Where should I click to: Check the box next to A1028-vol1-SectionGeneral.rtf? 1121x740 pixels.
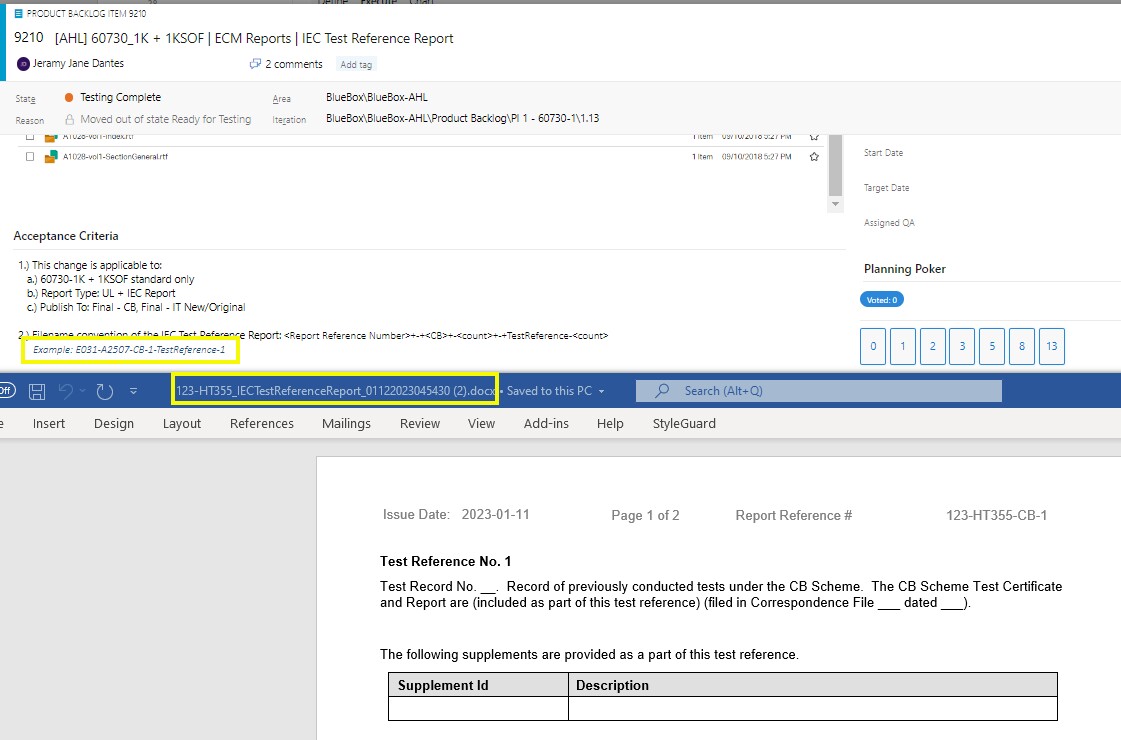point(29,156)
